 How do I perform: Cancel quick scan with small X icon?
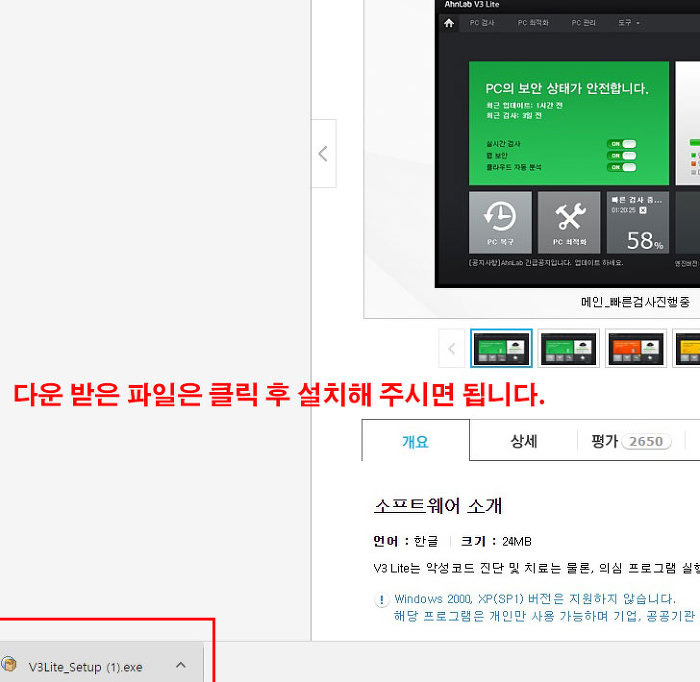(643, 210)
